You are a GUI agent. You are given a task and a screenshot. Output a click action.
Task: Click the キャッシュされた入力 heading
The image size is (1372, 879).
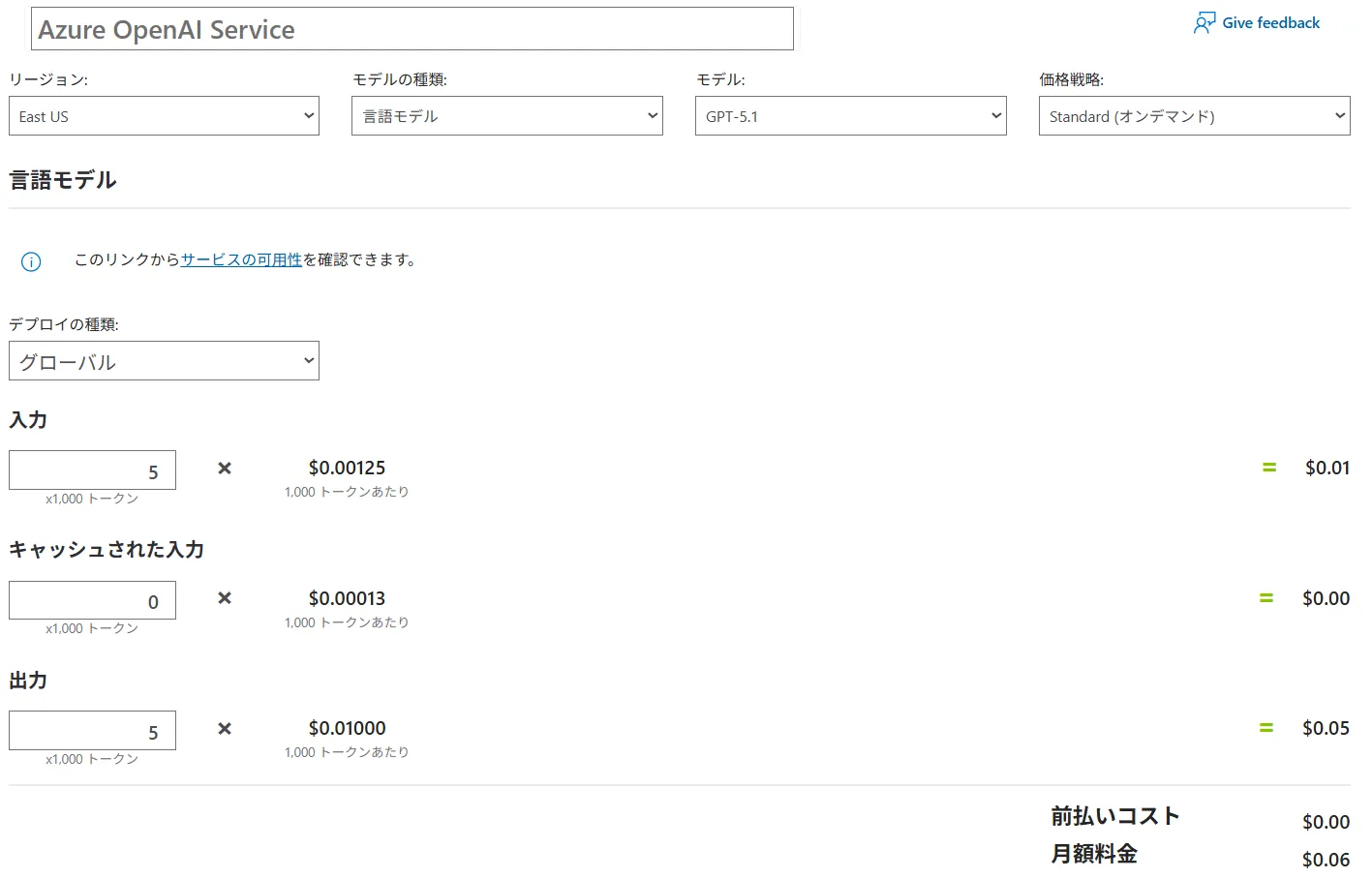point(107,550)
